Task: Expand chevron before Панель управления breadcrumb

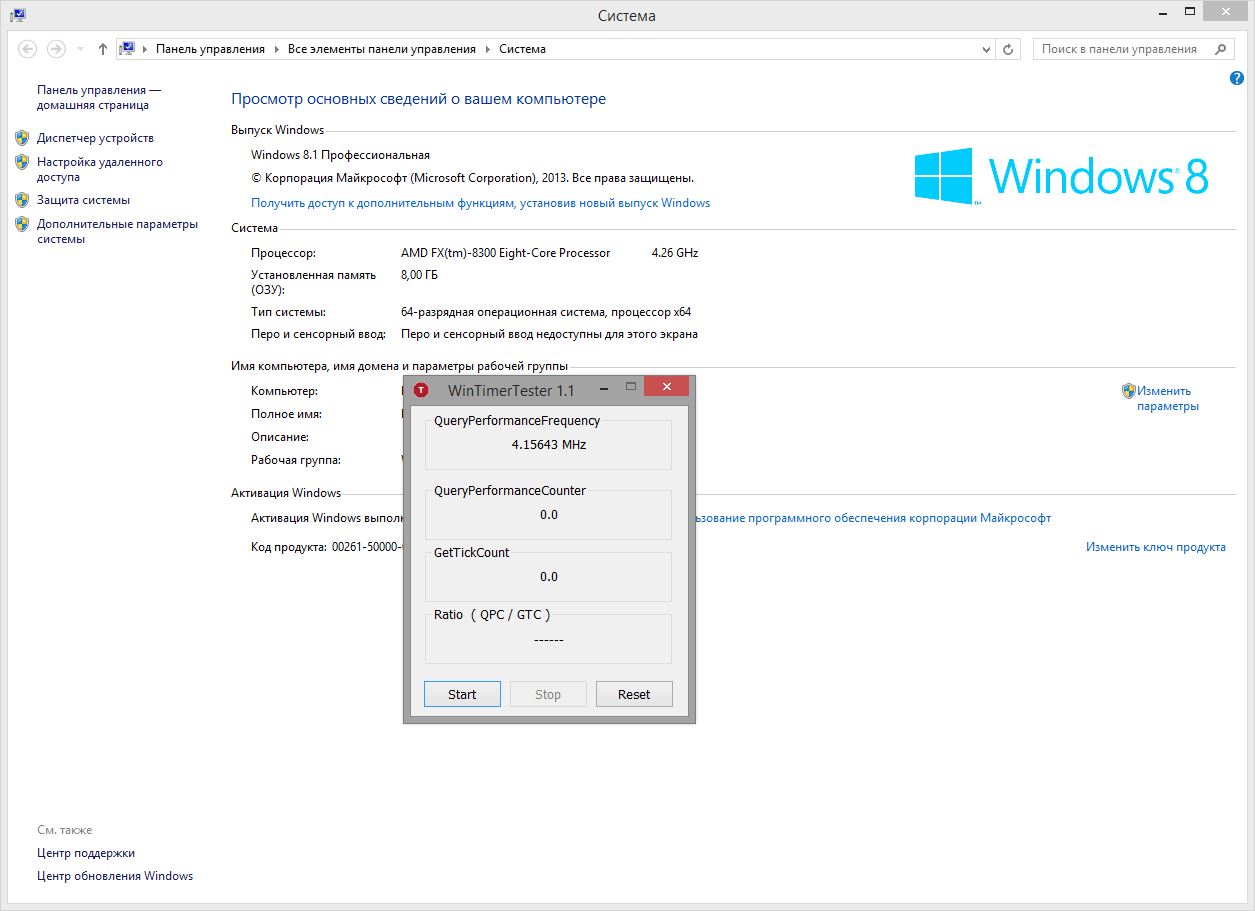Action: (145, 49)
